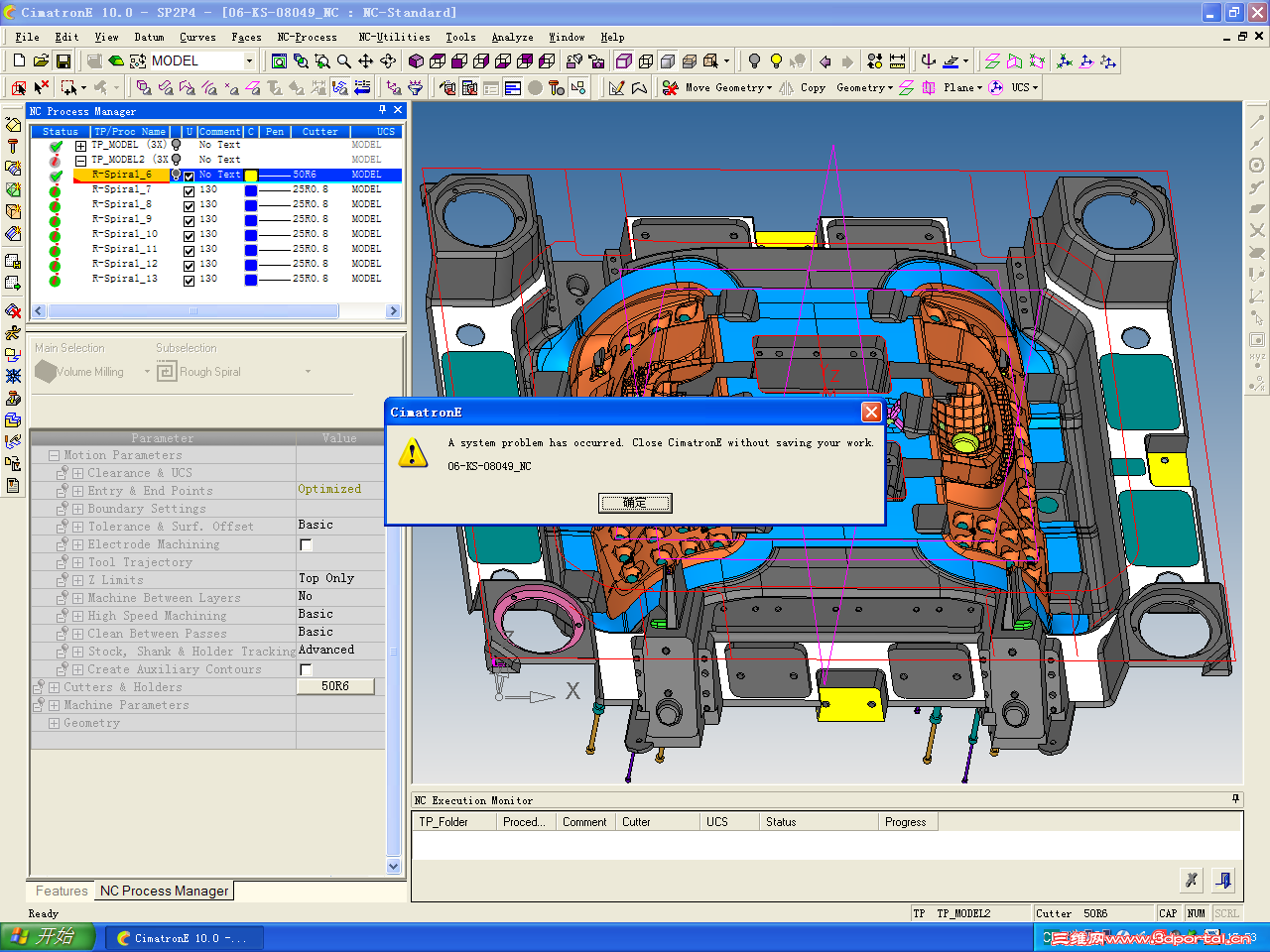Select the magnifying glass zoom tool
This screenshot has width=1270, height=952.
tap(344, 61)
